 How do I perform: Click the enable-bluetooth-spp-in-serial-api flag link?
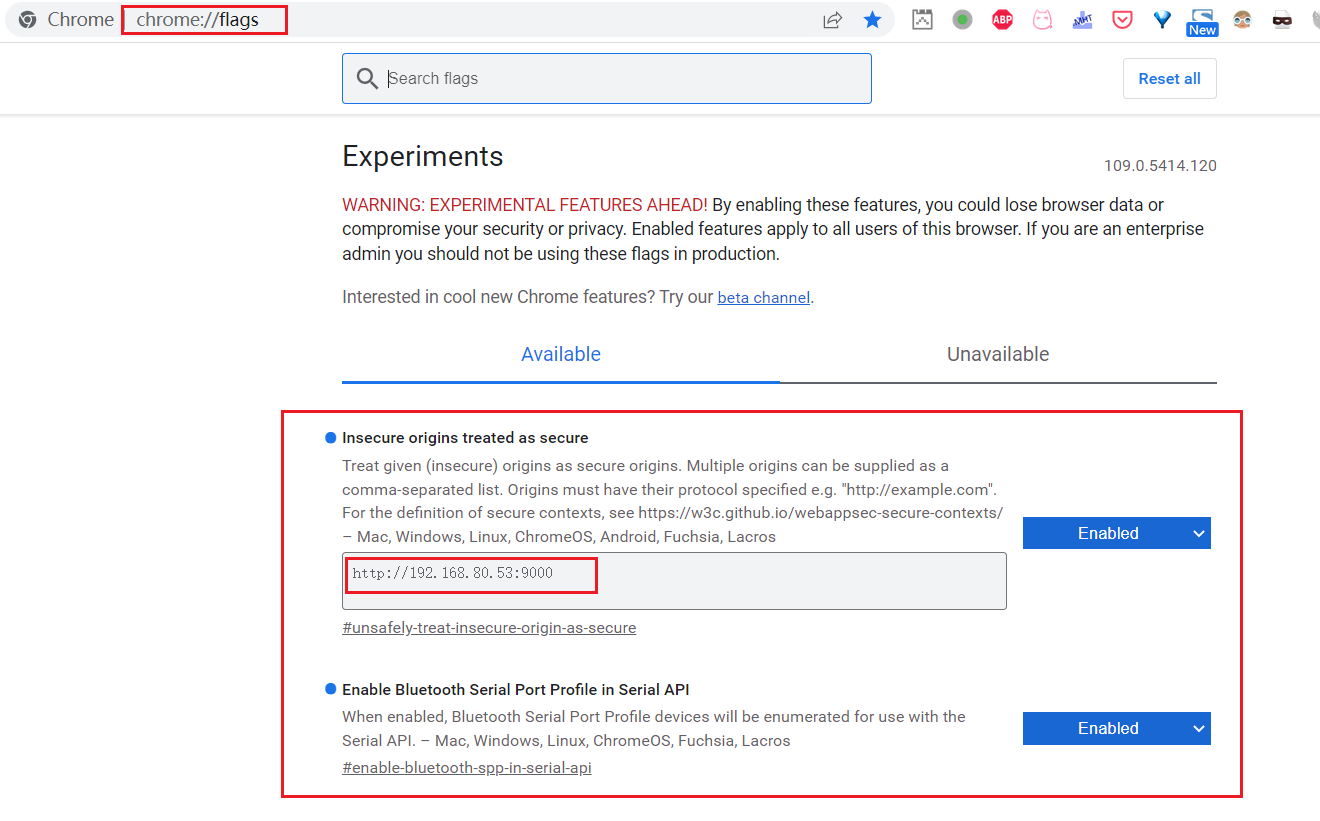click(466, 767)
